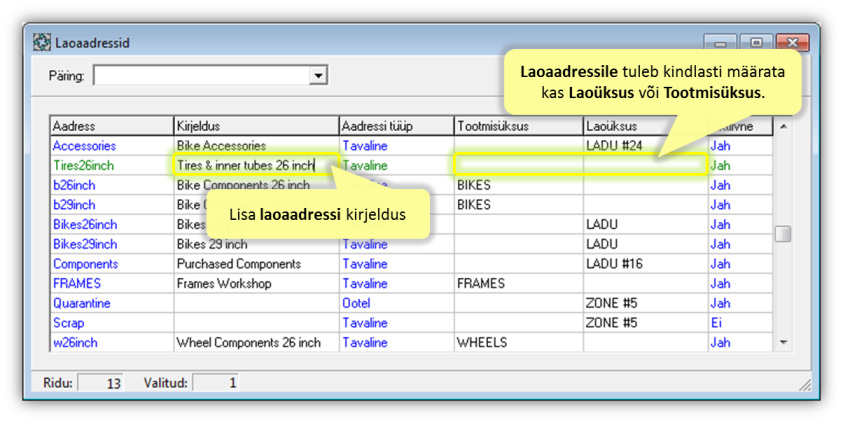Click inside the Päring combo box field
The image size is (843, 423).
click(202, 75)
